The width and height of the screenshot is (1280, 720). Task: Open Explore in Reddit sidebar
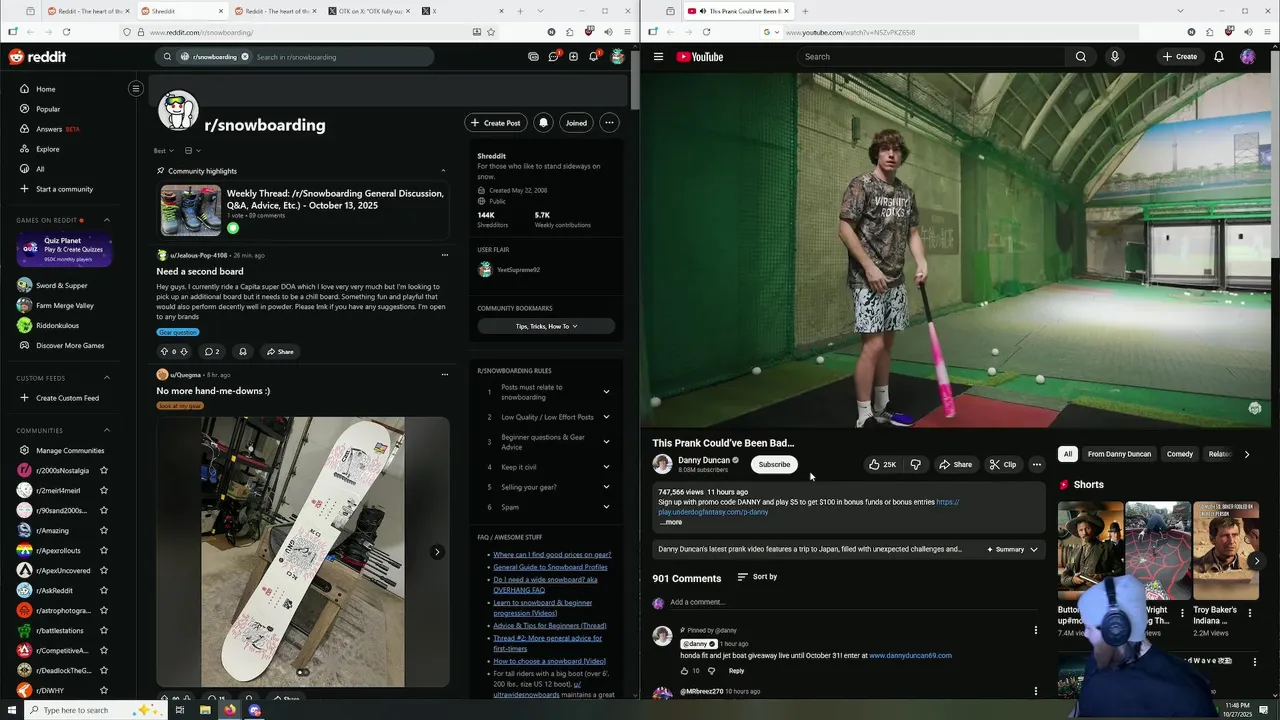[47, 149]
